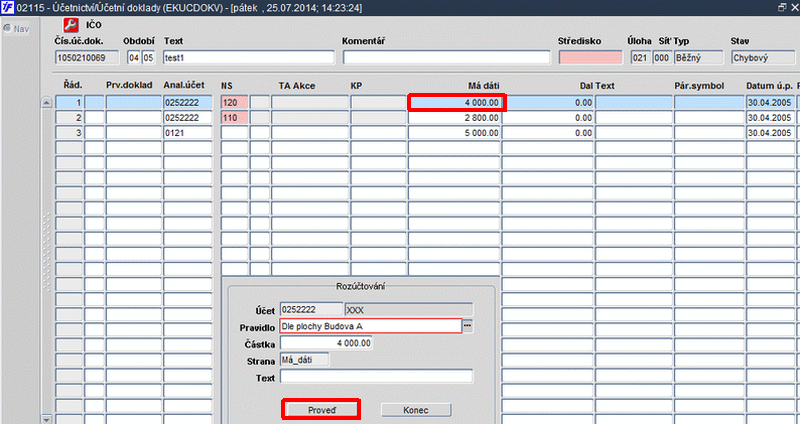The width and height of the screenshot is (800, 424).
Task: Focus the empty Text field in Rozúčtování
Action: tap(376, 377)
